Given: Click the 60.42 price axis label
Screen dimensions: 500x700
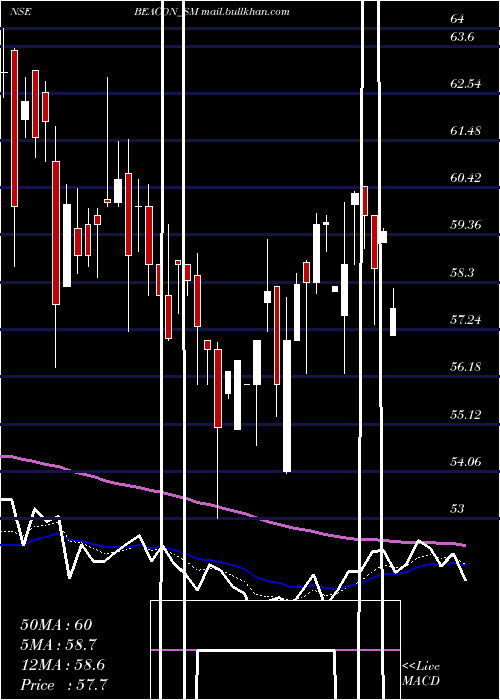Looking at the screenshot, I should pos(466,178).
